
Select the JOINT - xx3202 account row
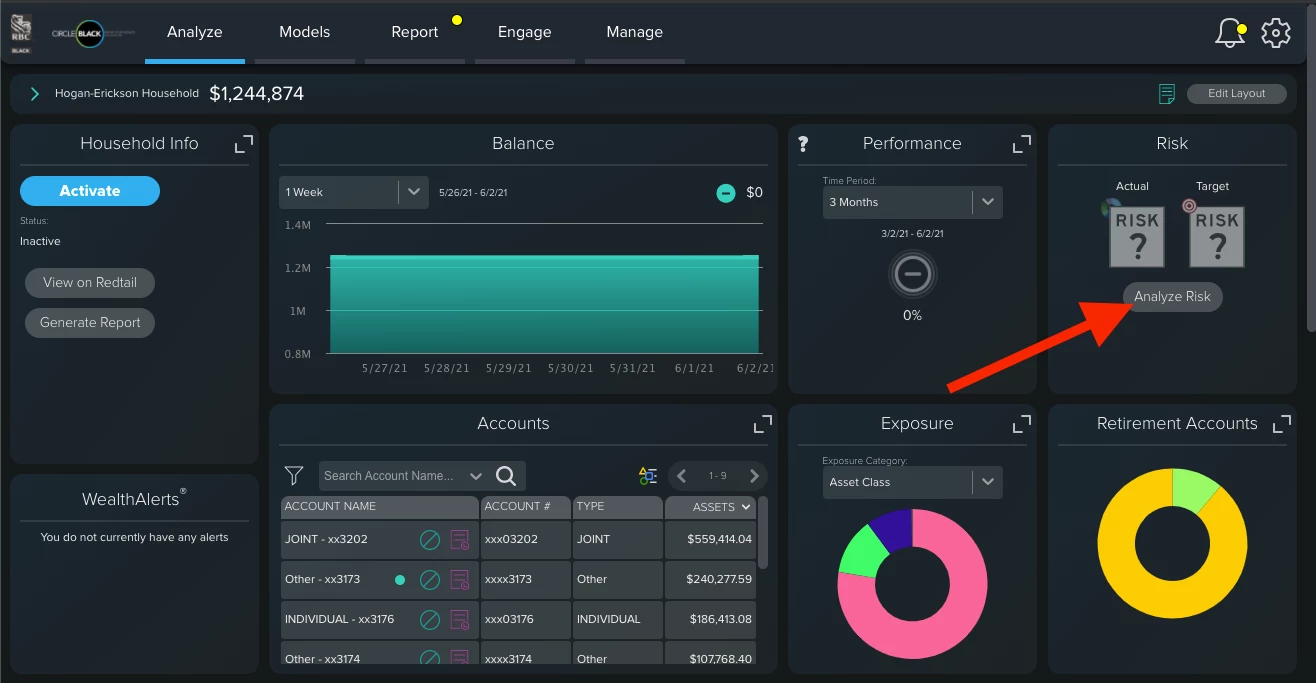(518, 540)
